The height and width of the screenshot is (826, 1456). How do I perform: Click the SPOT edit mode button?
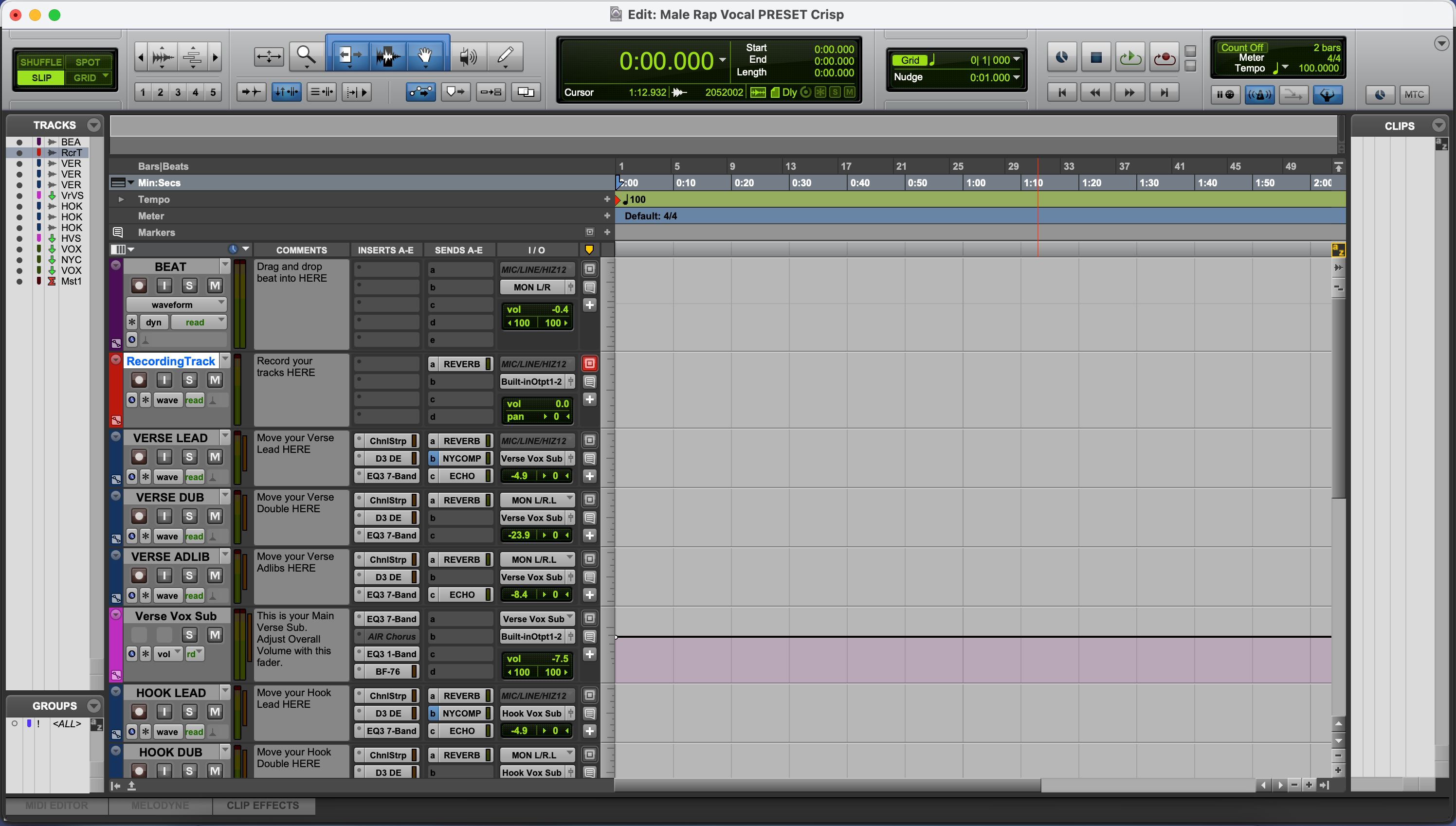coord(88,62)
